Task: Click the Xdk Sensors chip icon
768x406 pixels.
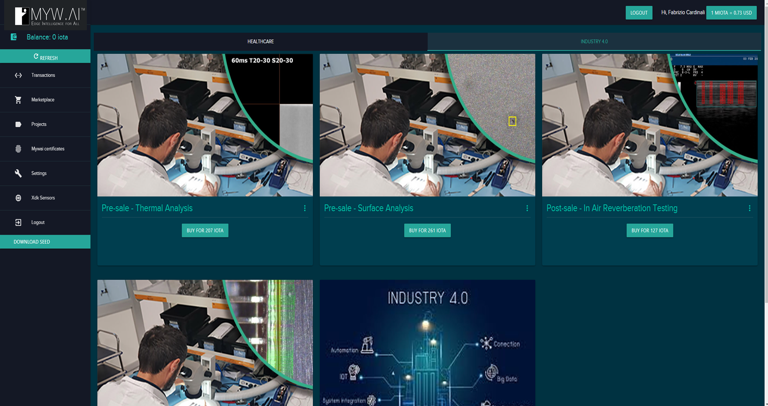Action: [18, 198]
